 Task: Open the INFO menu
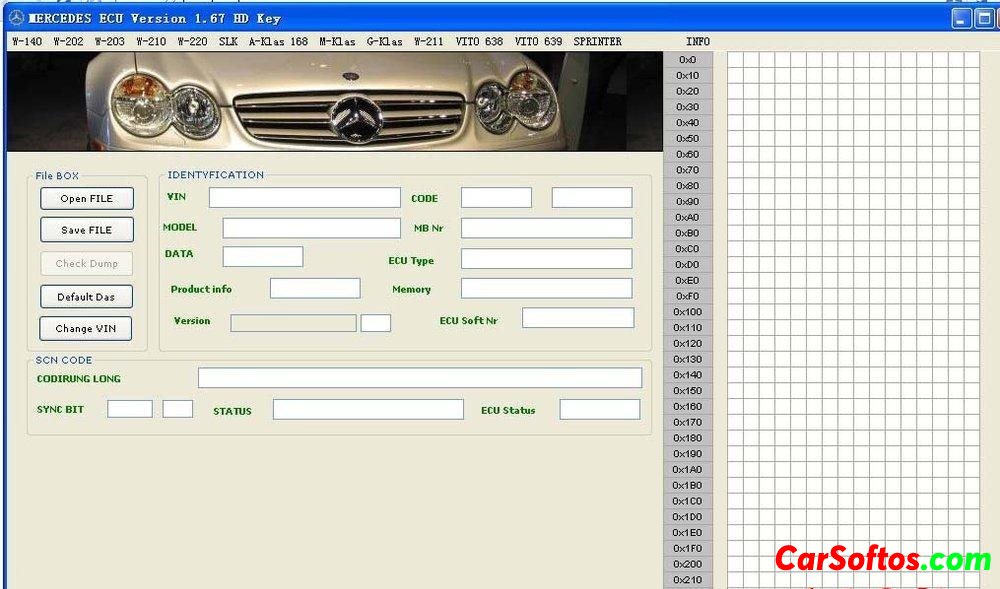coord(698,42)
